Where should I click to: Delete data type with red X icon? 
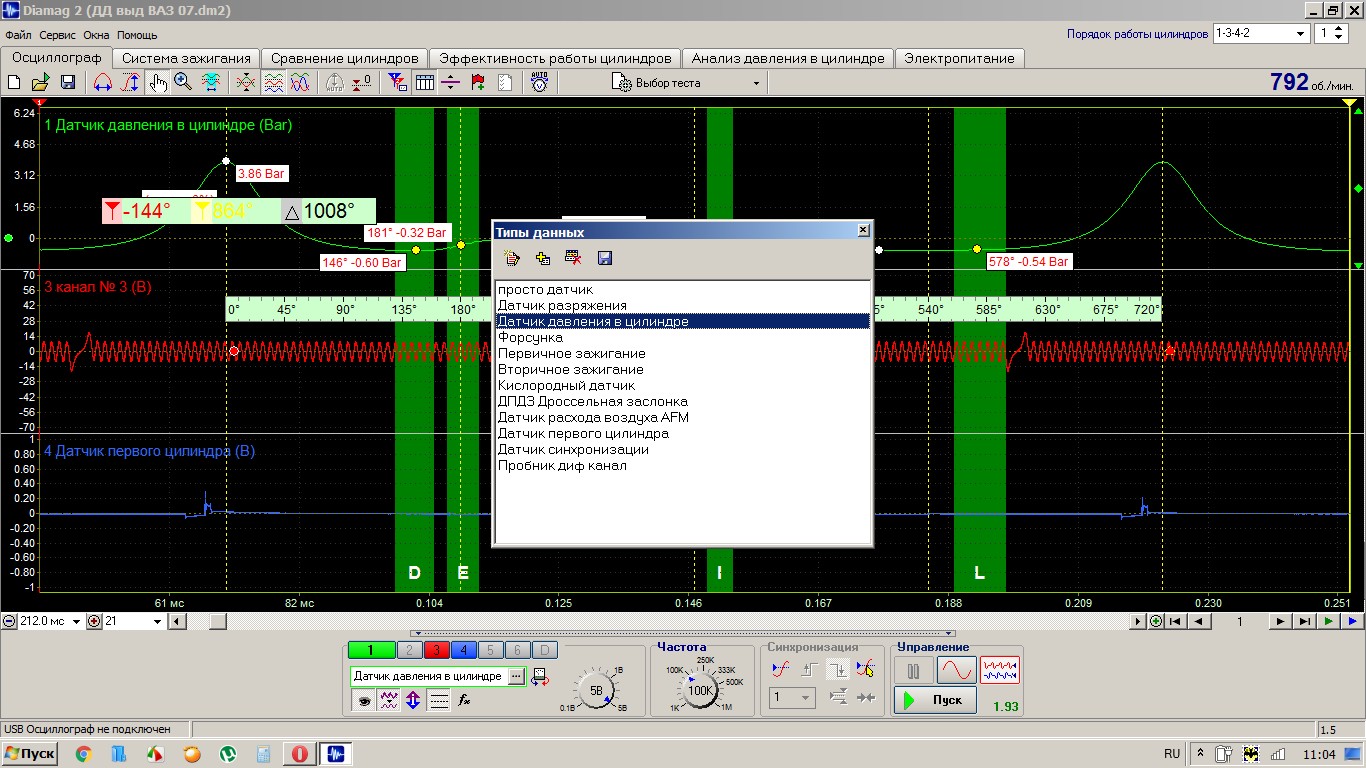point(573,258)
